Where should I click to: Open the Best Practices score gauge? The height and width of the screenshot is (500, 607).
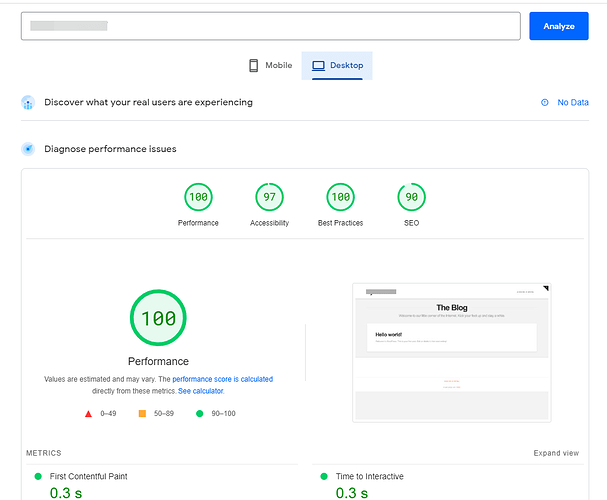340,197
